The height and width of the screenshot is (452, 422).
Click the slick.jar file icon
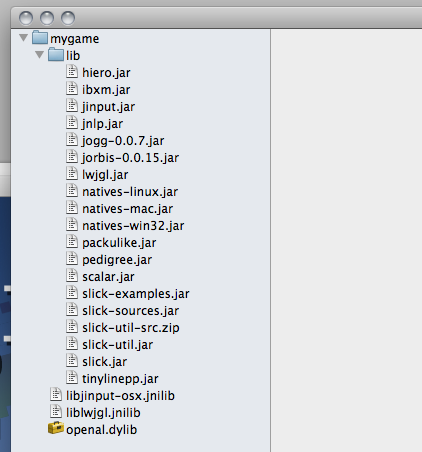72,361
